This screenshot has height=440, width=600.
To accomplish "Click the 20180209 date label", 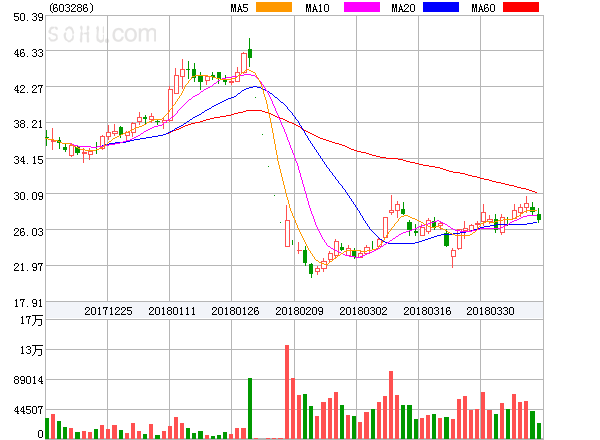I will [299, 311].
